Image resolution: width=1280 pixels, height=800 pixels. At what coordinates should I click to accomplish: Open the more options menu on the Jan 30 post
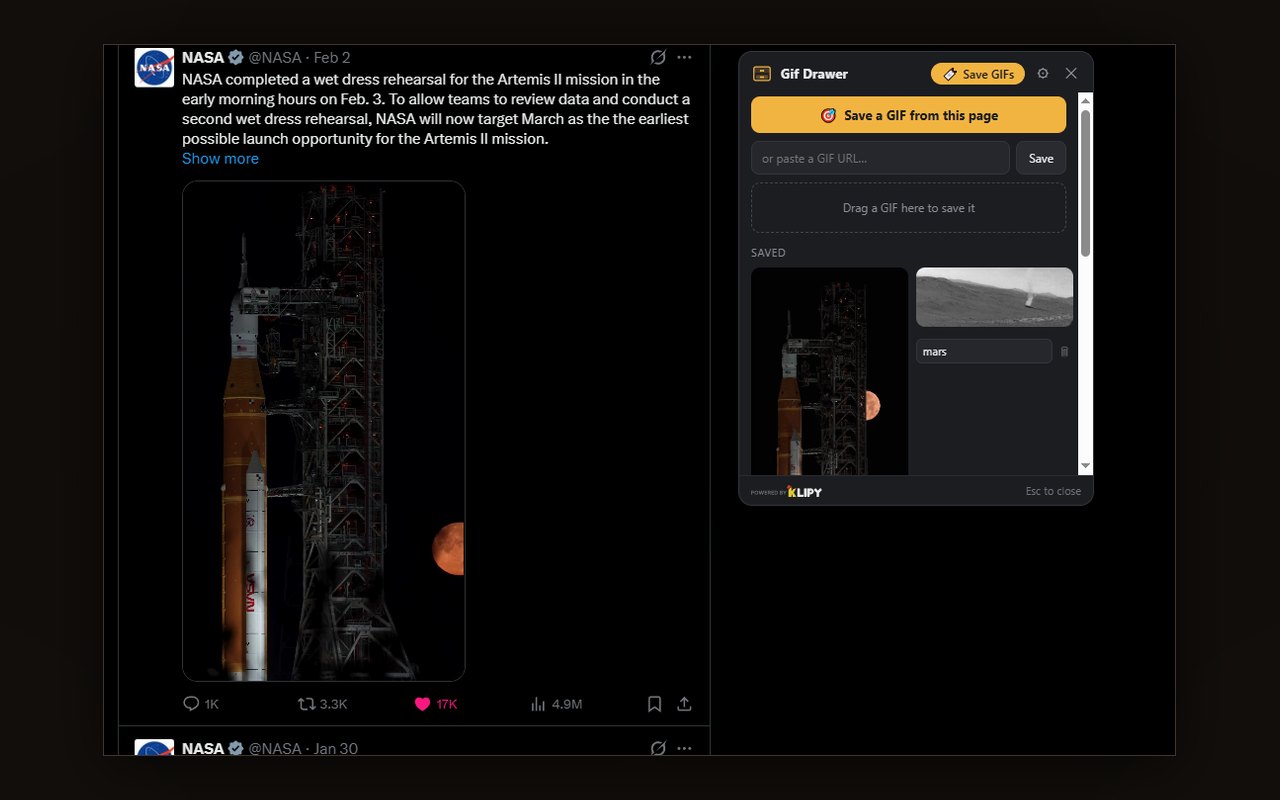684,748
